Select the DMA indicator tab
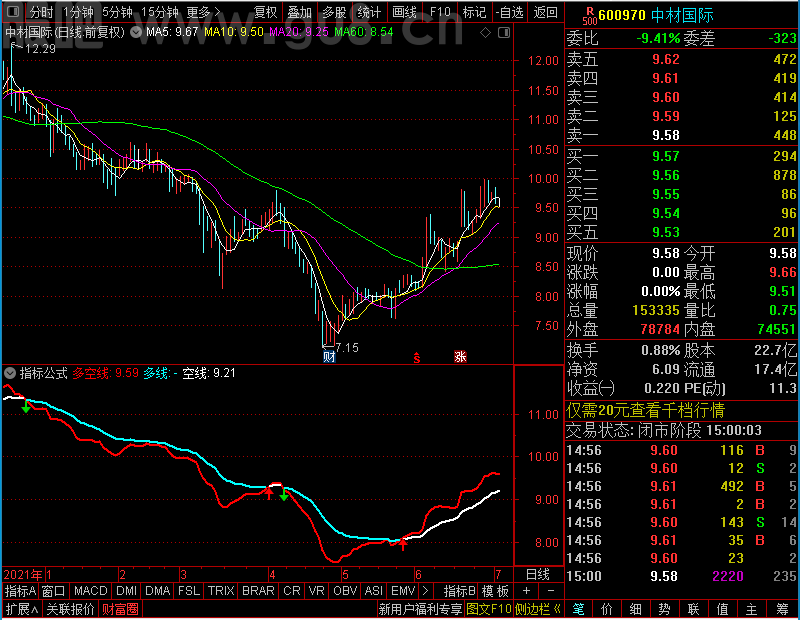This screenshot has width=800, height=620. 158,591
